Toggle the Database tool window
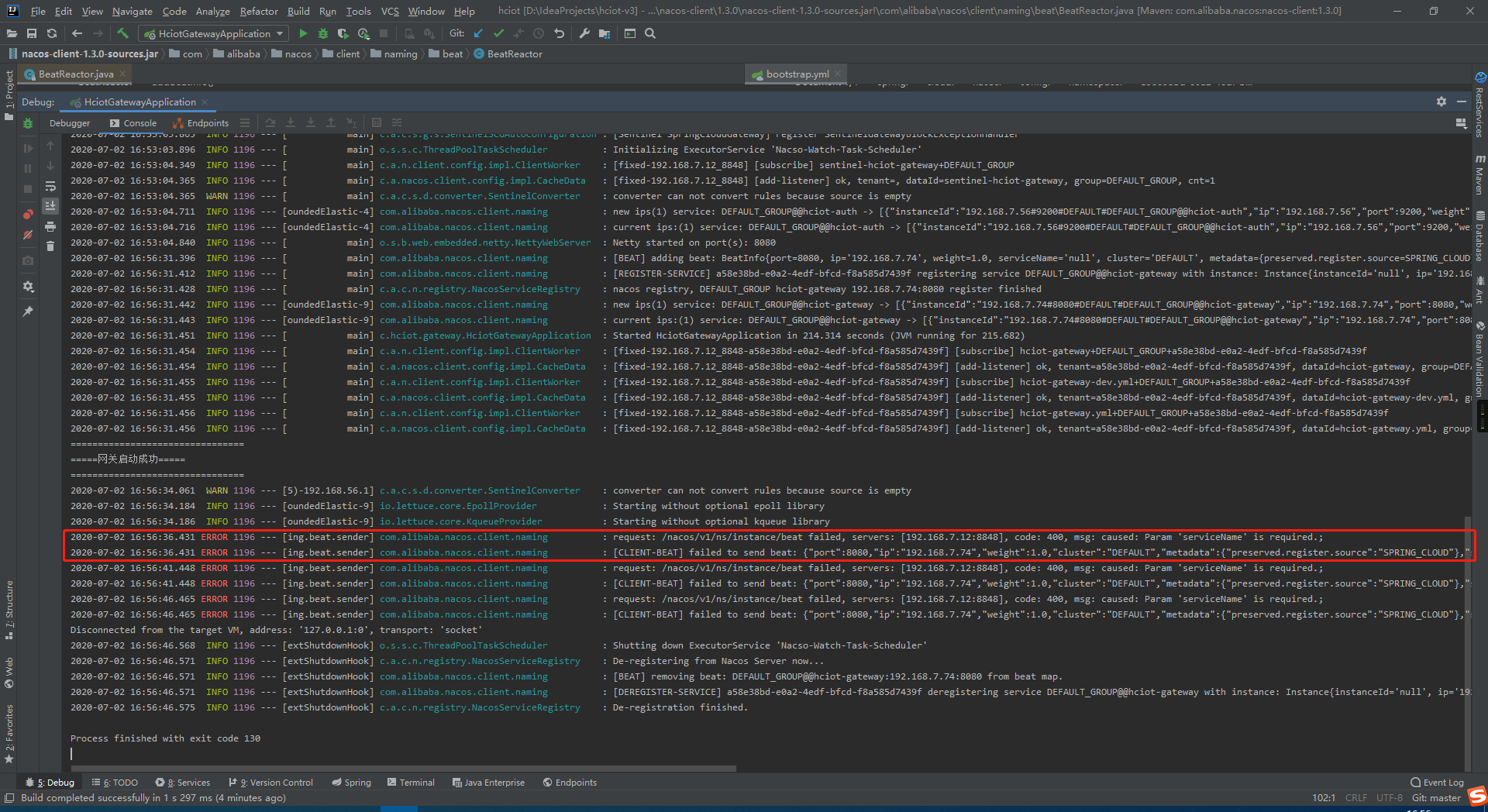Image resolution: width=1488 pixels, height=812 pixels. [1479, 236]
